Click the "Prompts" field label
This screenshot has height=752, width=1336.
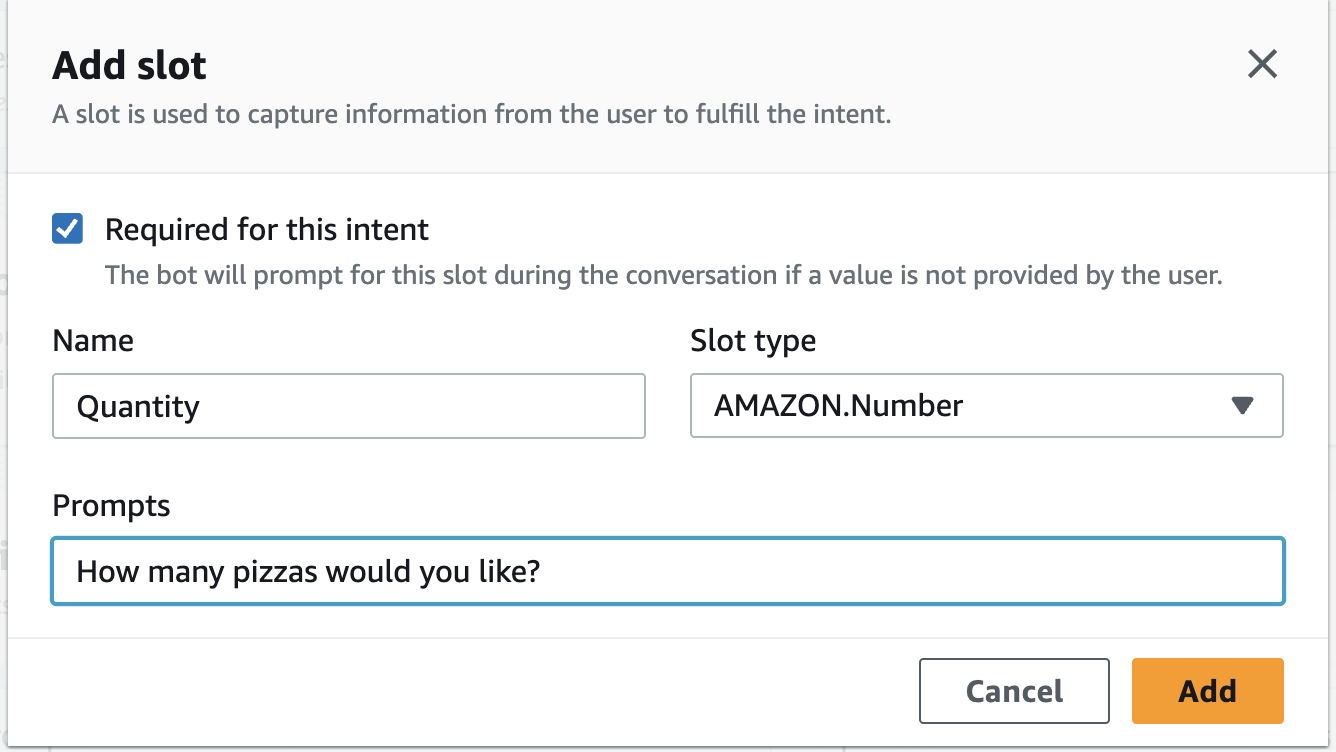(x=111, y=506)
